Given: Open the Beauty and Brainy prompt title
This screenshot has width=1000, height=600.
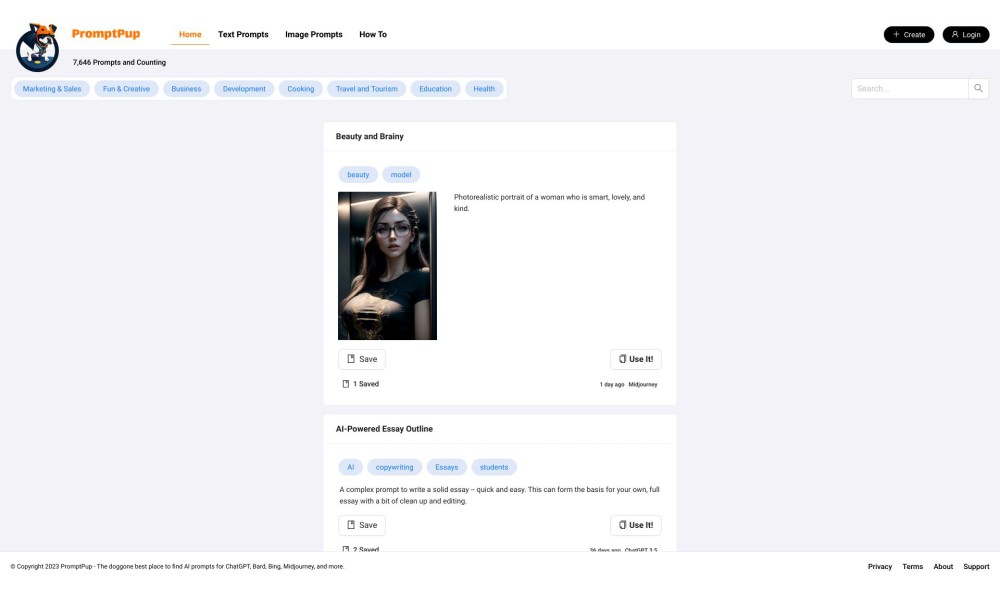Looking at the screenshot, I should [370, 136].
